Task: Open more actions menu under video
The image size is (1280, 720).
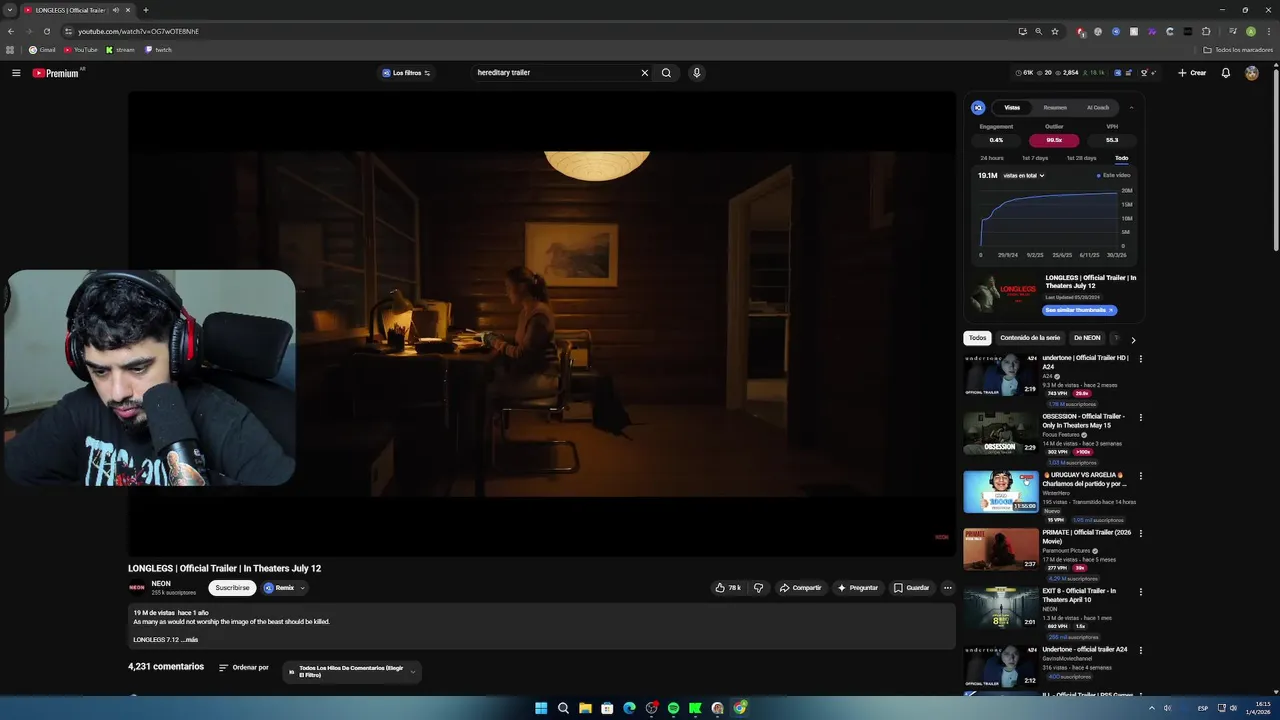Action: click(x=947, y=588)
